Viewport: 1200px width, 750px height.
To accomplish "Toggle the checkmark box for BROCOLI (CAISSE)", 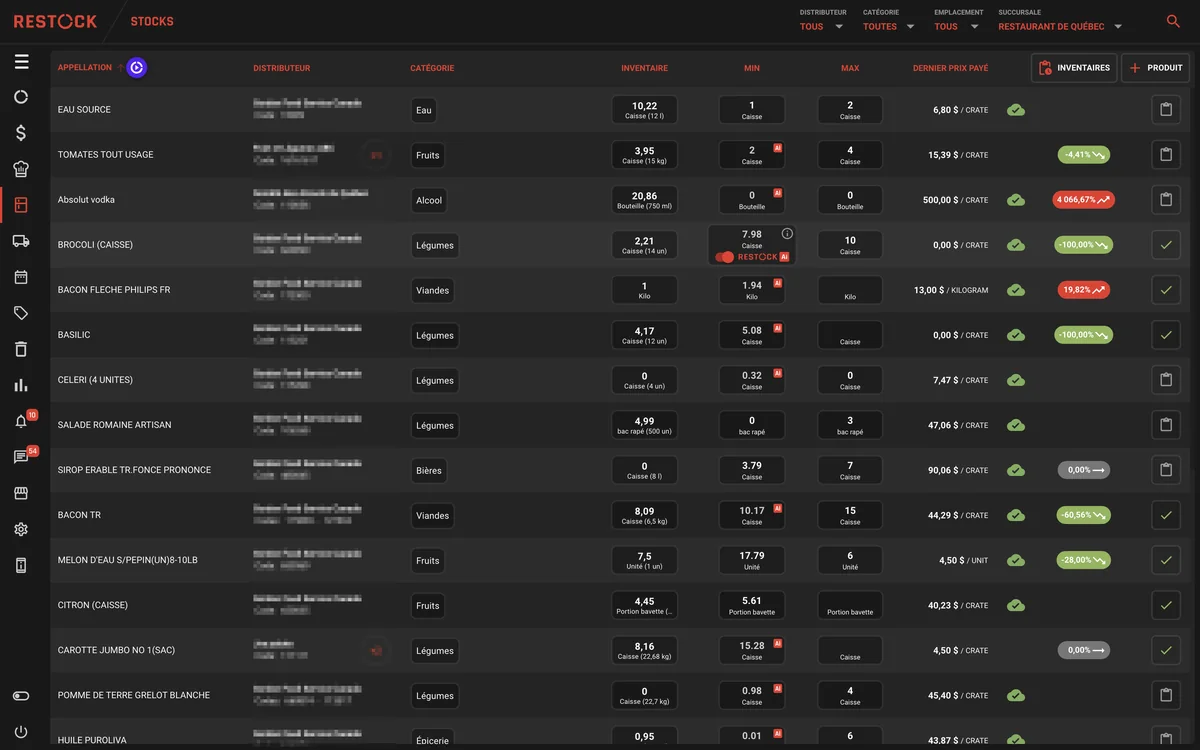I will pos(1166,245).
